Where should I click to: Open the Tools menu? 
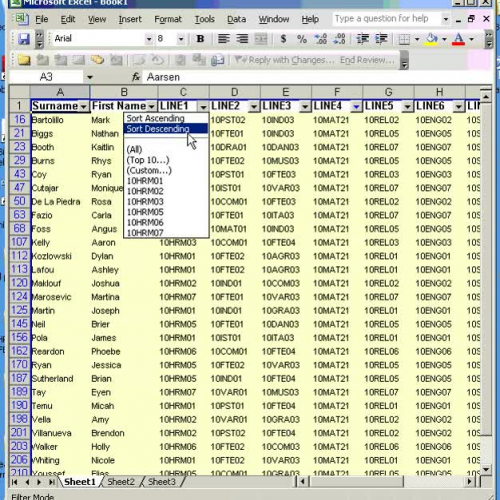pos(204,19)
